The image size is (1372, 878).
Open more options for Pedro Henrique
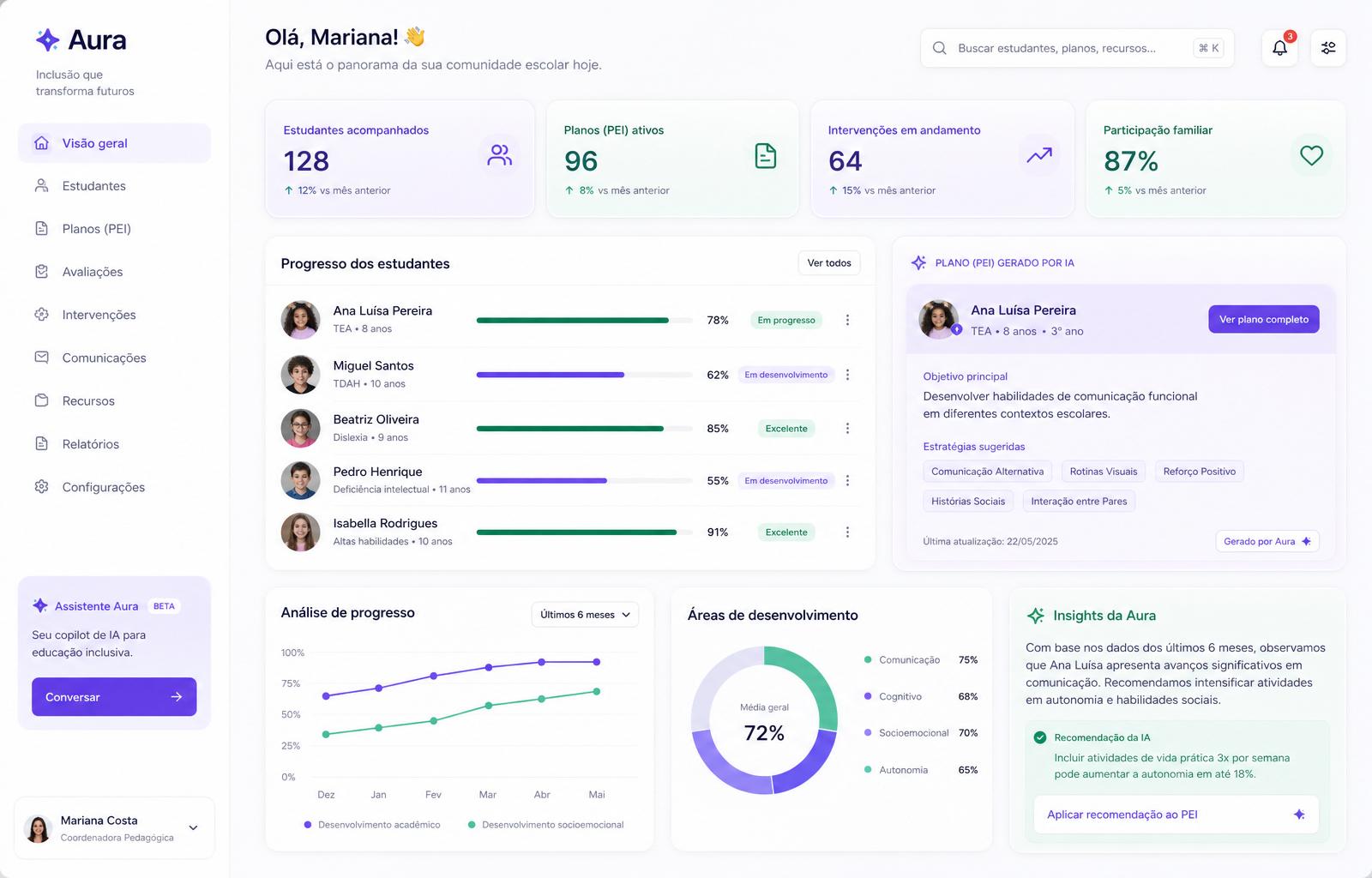(847, 480)
